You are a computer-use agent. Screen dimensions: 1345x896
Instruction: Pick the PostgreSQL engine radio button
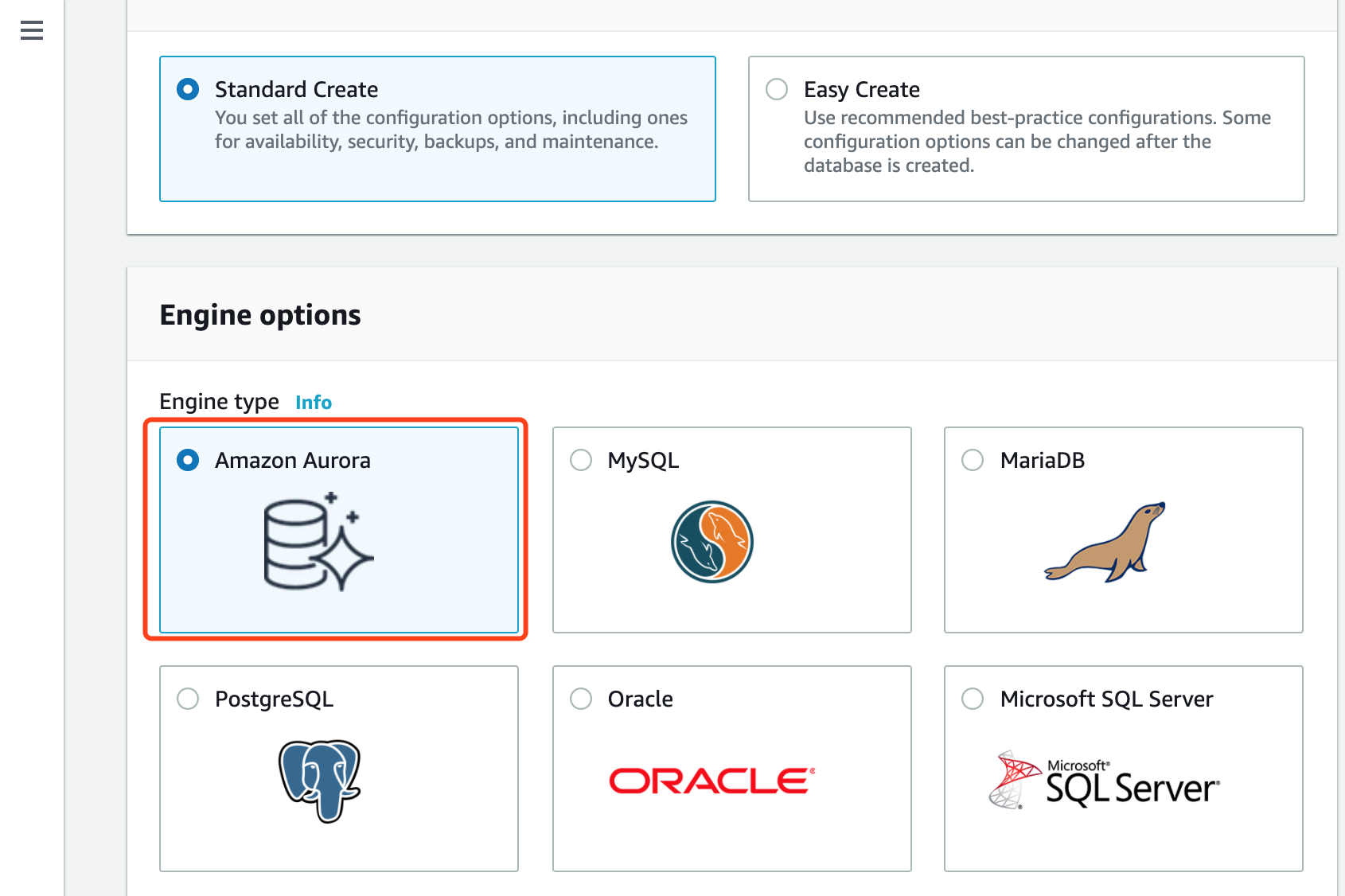click(x=188, y=699)
